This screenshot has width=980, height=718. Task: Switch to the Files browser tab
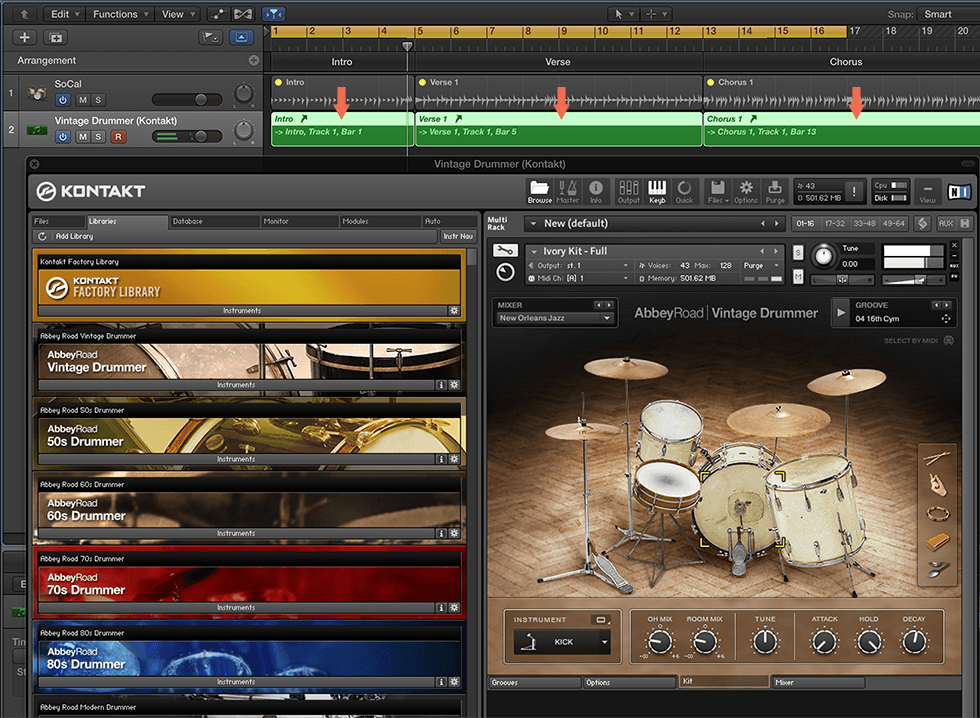pos(58,221)
